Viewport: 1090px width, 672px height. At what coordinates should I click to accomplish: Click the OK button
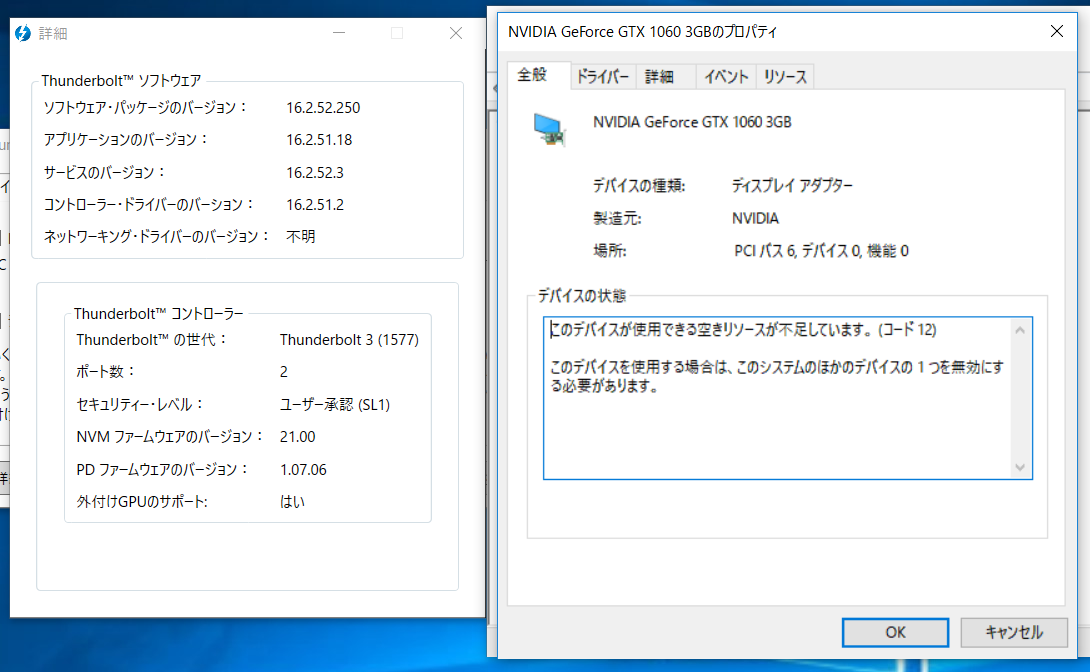tap(895, 632)
